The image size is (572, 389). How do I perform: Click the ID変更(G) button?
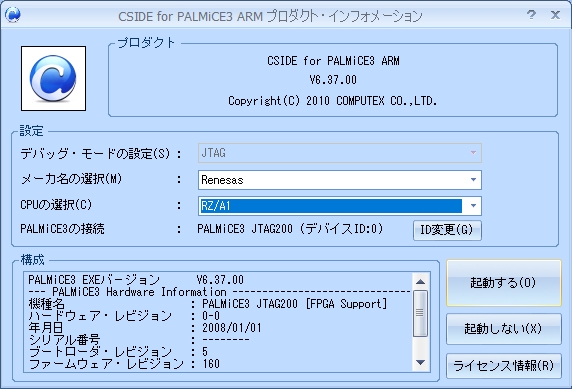point(447,230)
